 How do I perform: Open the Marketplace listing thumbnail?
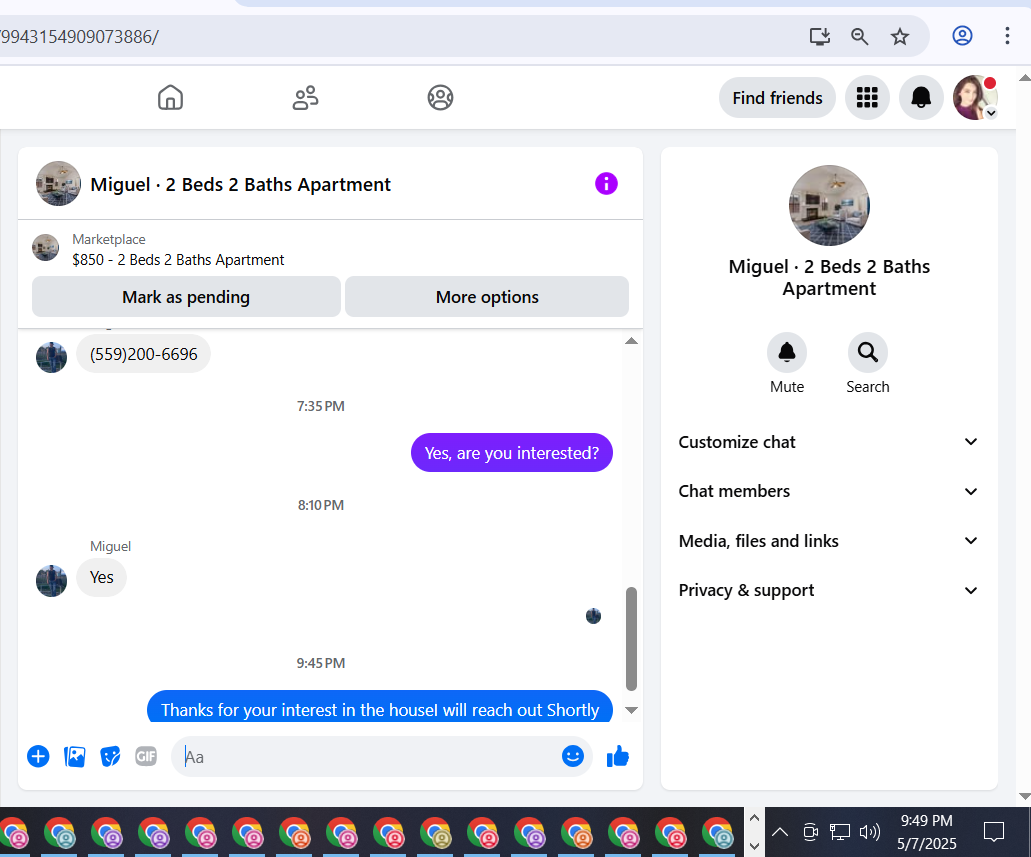click(45, 248)
